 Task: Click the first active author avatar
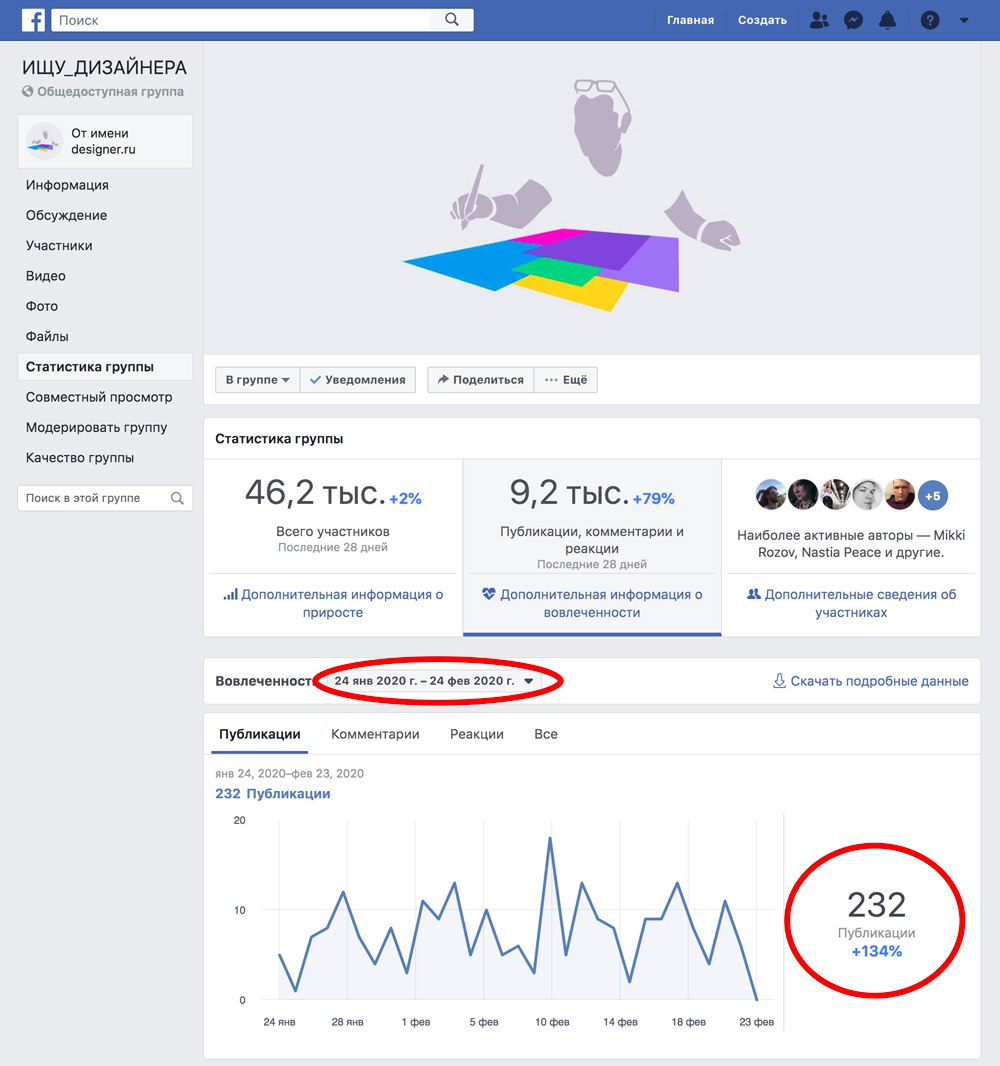[x=771, y=495]
